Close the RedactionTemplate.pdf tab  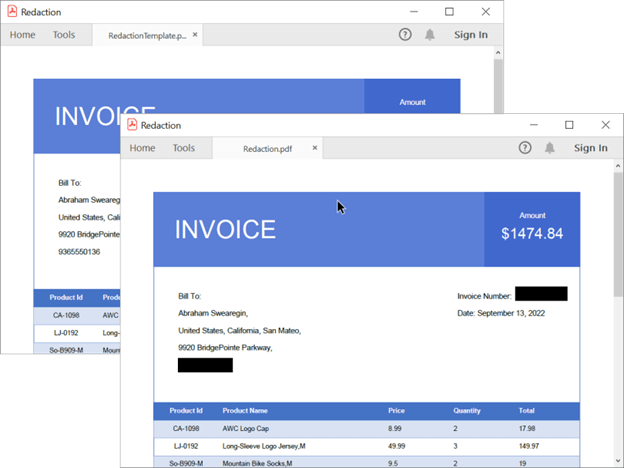click(x=195, y=35)
